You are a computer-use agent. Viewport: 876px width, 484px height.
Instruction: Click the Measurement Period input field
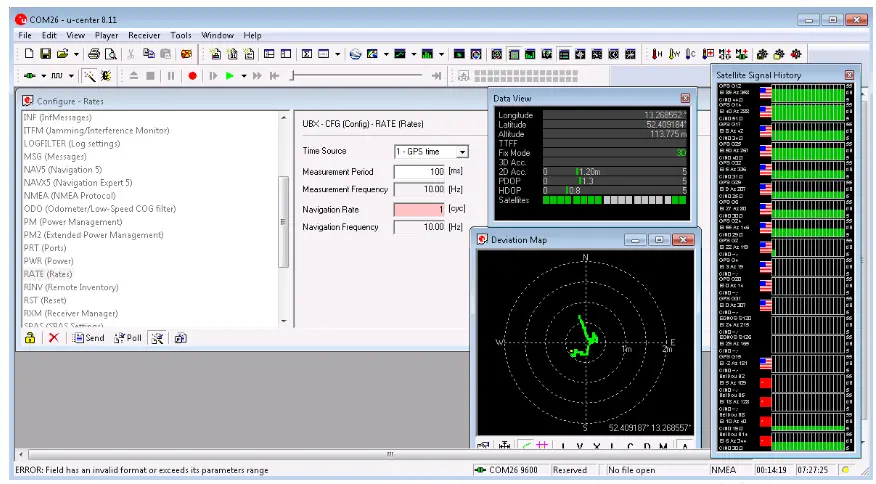(419, 172)
